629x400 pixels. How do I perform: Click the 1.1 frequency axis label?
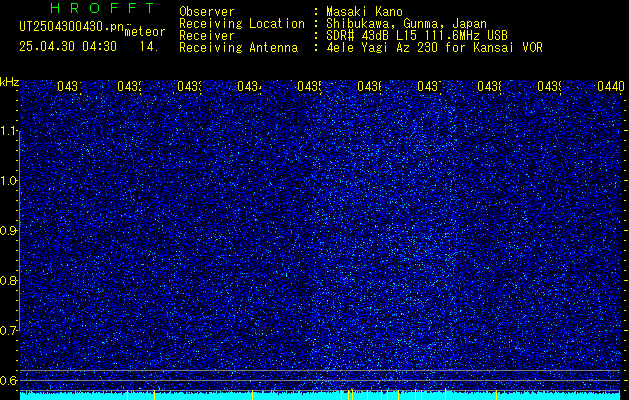[9, 130]
